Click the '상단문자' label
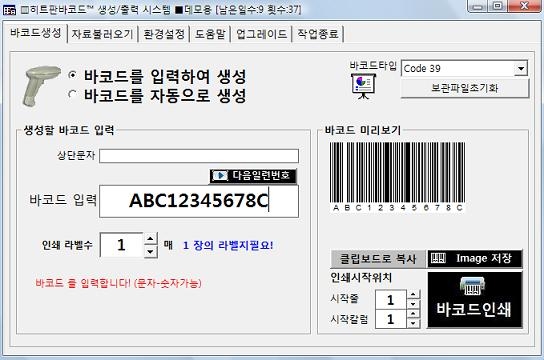544x360 pixels. [76, 155]
